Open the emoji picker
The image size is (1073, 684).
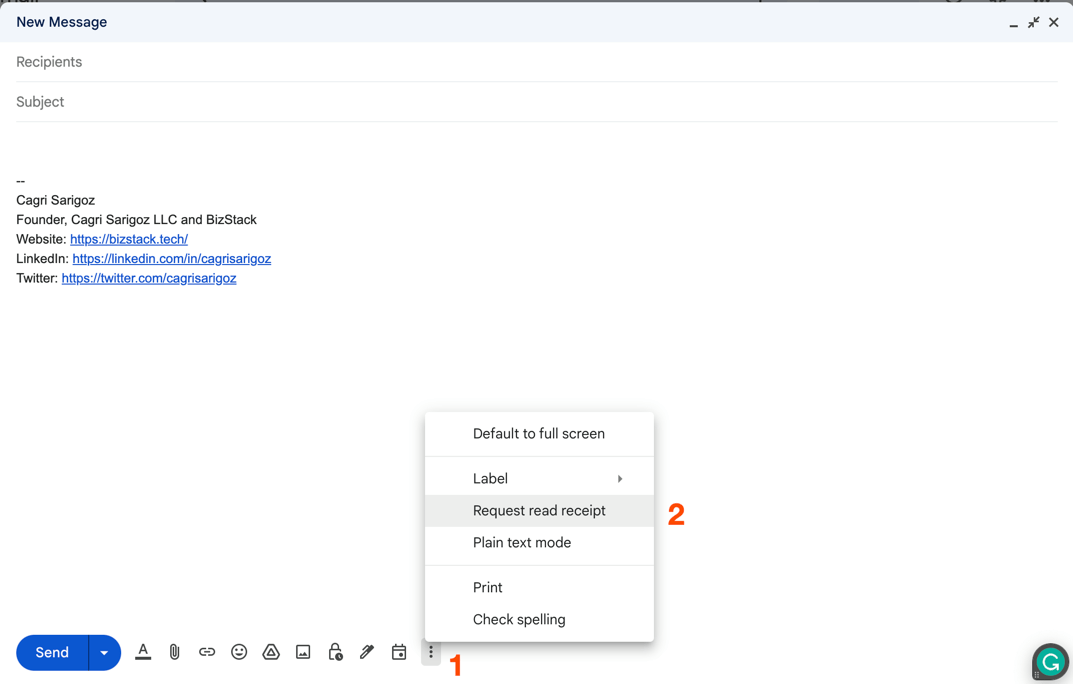(x=239, y=652)
